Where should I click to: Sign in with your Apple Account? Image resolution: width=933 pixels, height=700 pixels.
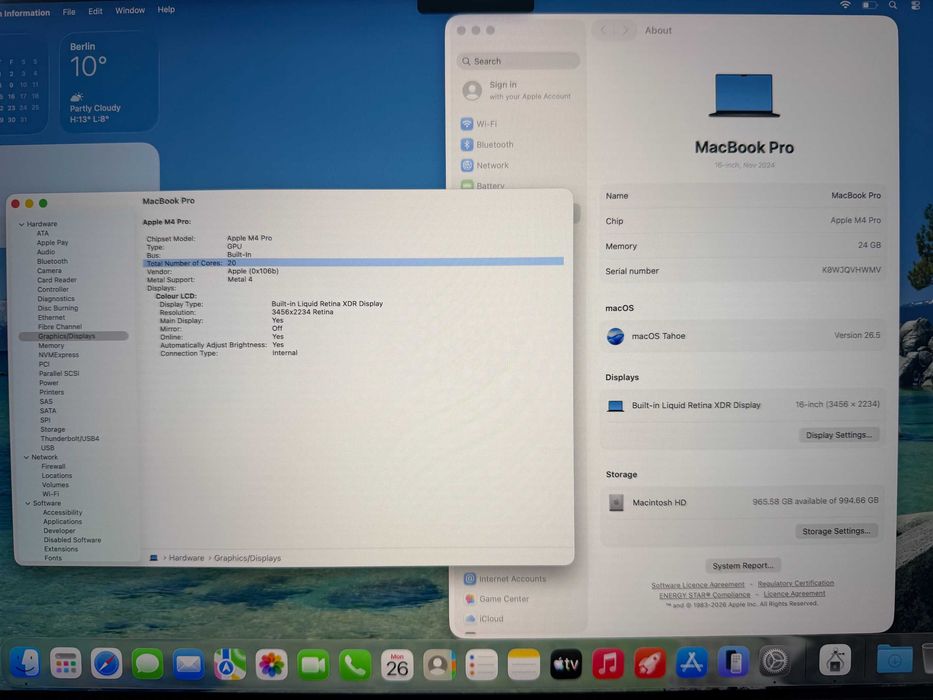tap(516, 90)
